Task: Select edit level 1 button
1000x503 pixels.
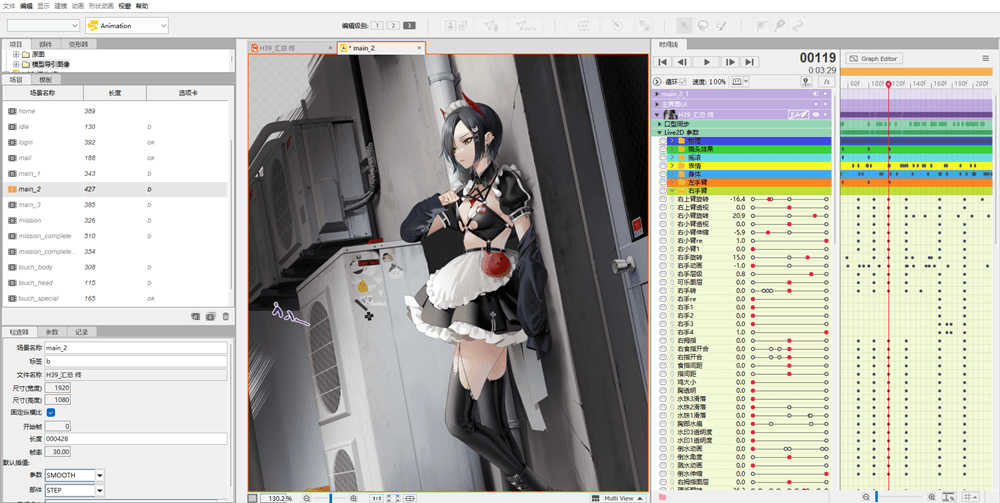Action: pos(376,26)
